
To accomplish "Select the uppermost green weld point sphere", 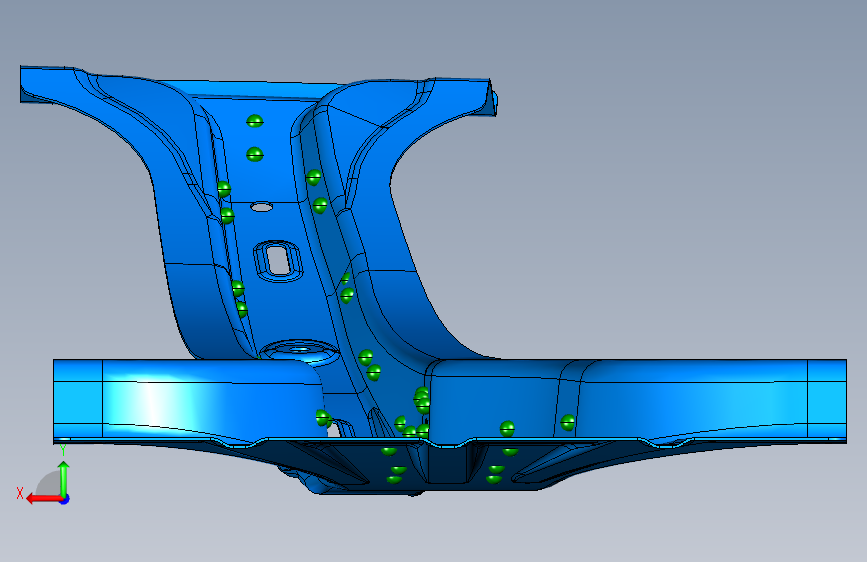I will pyautogui.click(x=254, y=121).
